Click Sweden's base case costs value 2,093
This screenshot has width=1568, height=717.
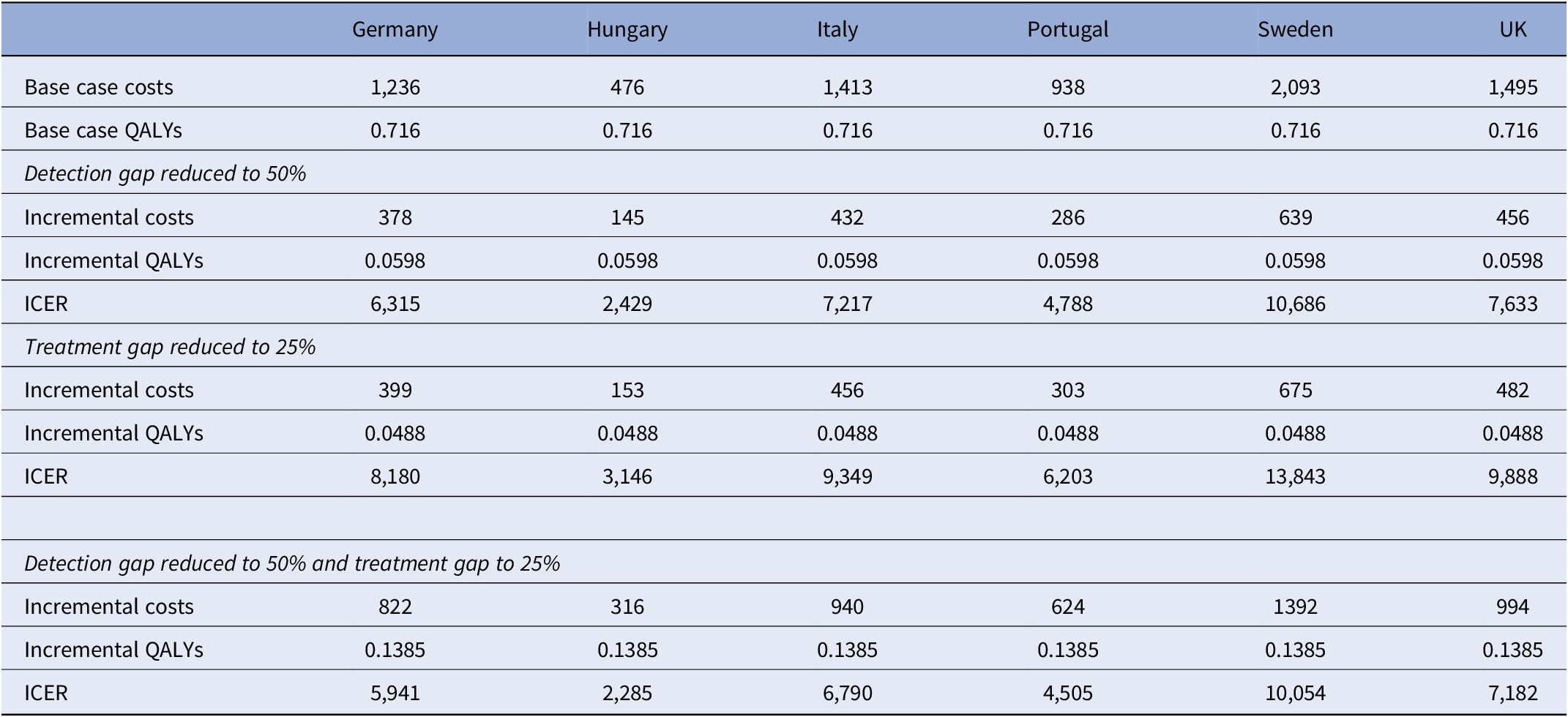pyautogui.click(x=1295, y=87)
